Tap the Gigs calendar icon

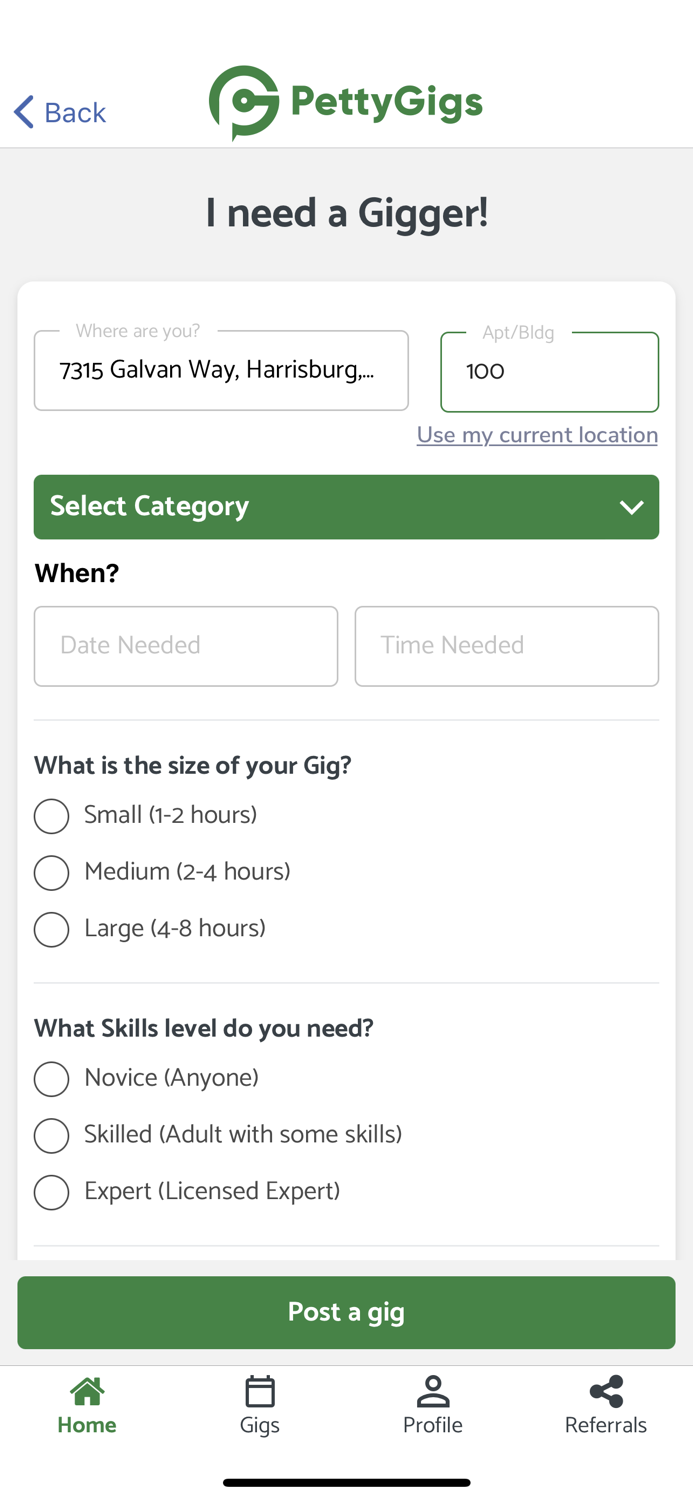[x=260, y=1391]
